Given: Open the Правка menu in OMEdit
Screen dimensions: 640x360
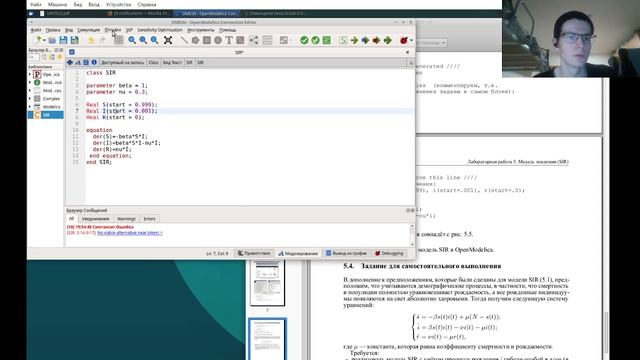Looking at the screenshot, I should [x=53, y=30].
